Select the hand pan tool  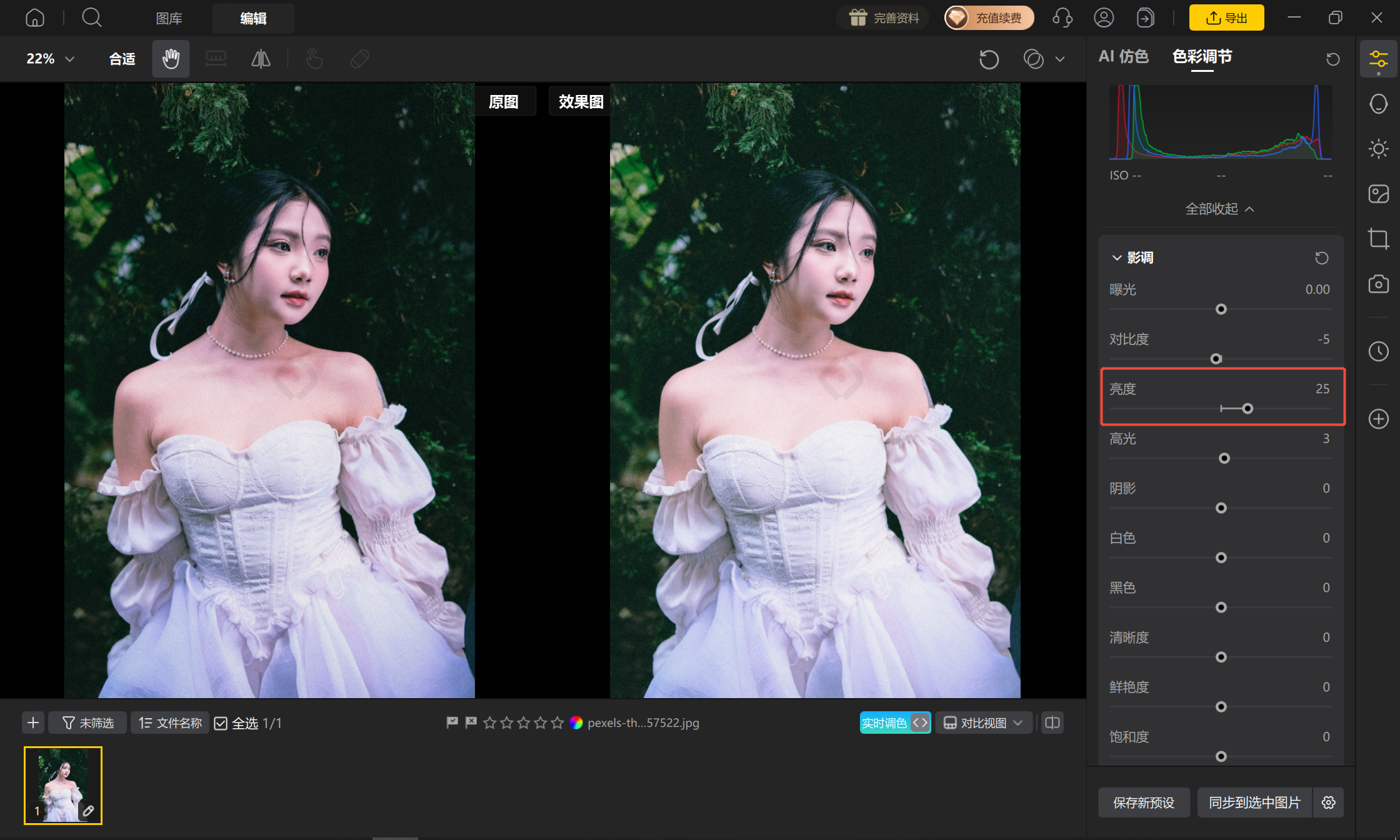tap(171, 59)
